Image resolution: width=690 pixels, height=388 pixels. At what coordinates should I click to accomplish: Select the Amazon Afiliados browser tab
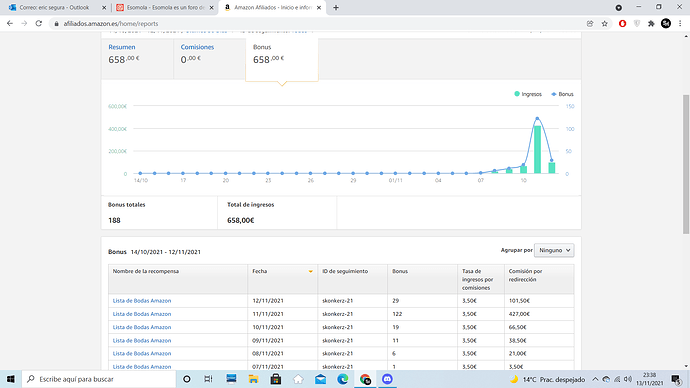272,7
